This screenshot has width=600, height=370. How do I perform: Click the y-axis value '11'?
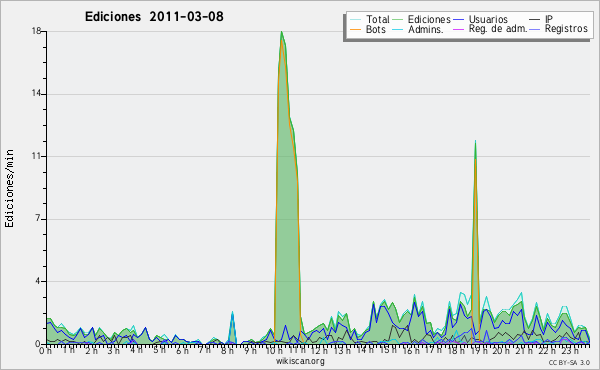click(x=36, y=156)
